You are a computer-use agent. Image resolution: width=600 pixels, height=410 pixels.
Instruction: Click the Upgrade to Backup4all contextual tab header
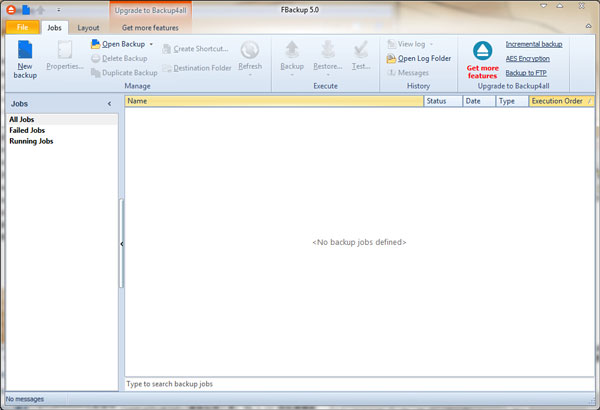pos(150,10)
